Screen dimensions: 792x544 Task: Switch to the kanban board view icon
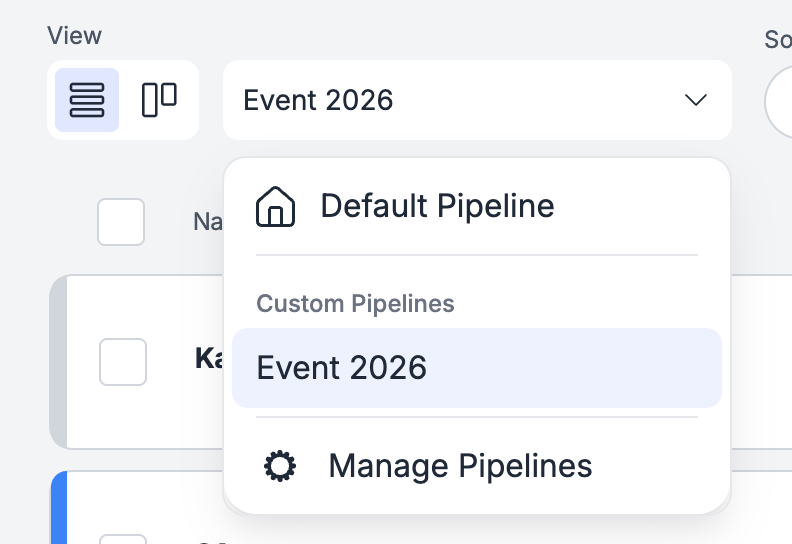pyautogui.click(x=159, y=100)
